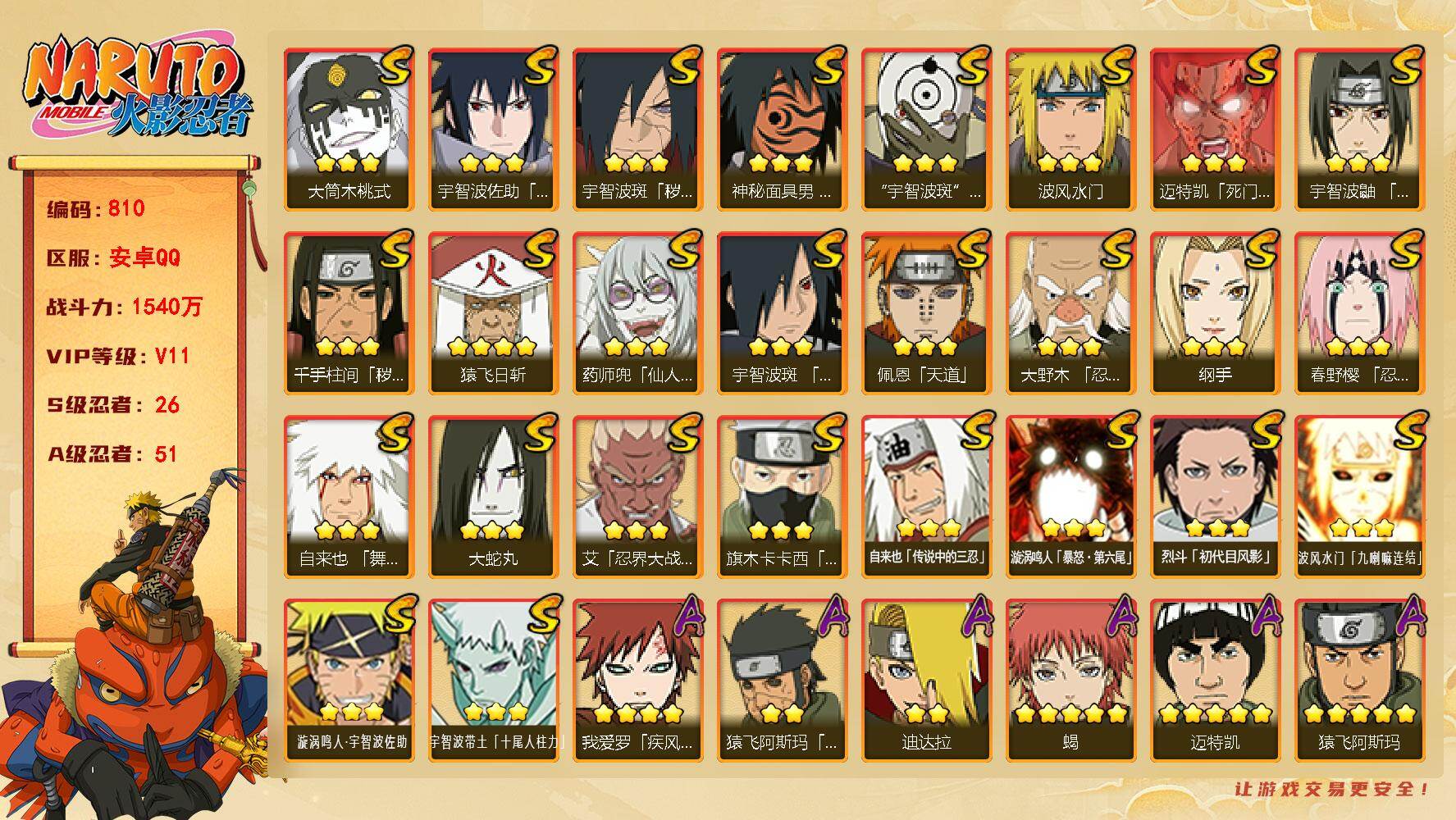Select the 佩恩「天道」 card
The image size is (1456, 820).
(926, 313)
